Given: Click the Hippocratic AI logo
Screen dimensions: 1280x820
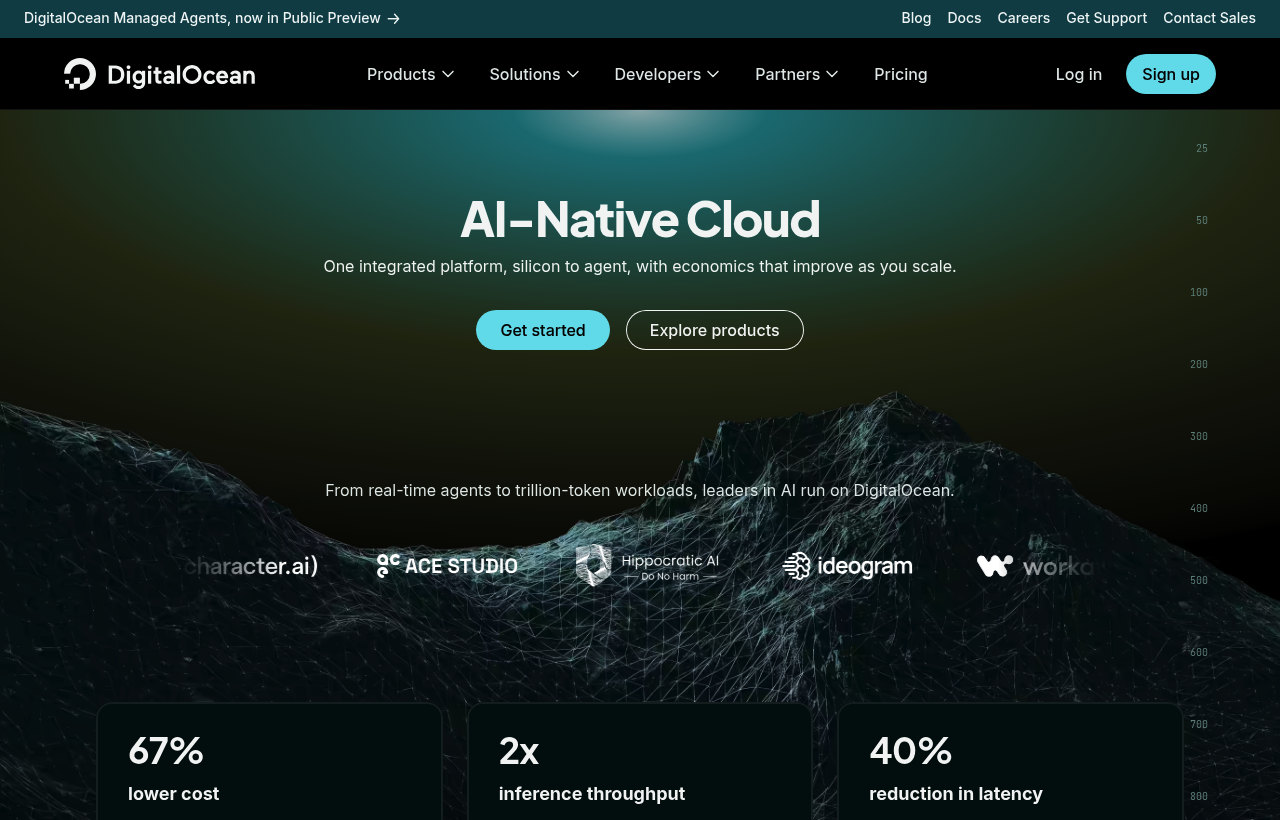Looking at the screenshot, I should click(x=647, y=566).
